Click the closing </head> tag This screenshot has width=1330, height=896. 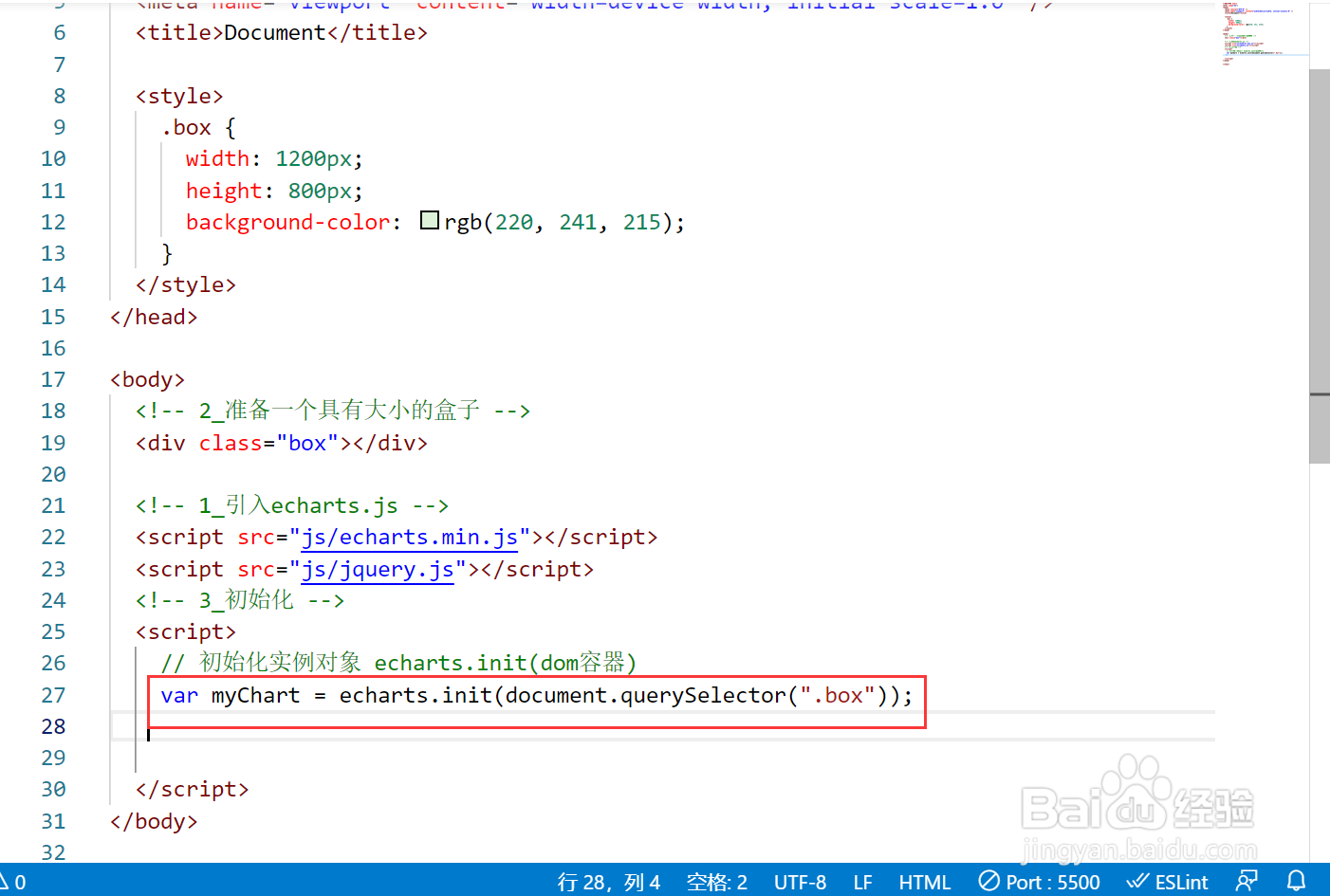[x=154, y=317]
